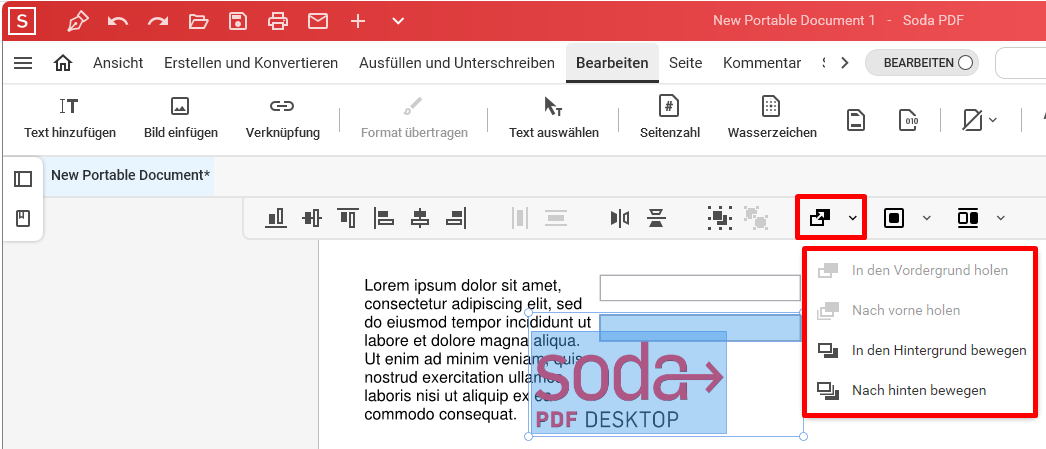
Task: Flip object horizontally
Action: tap(620, 217)
